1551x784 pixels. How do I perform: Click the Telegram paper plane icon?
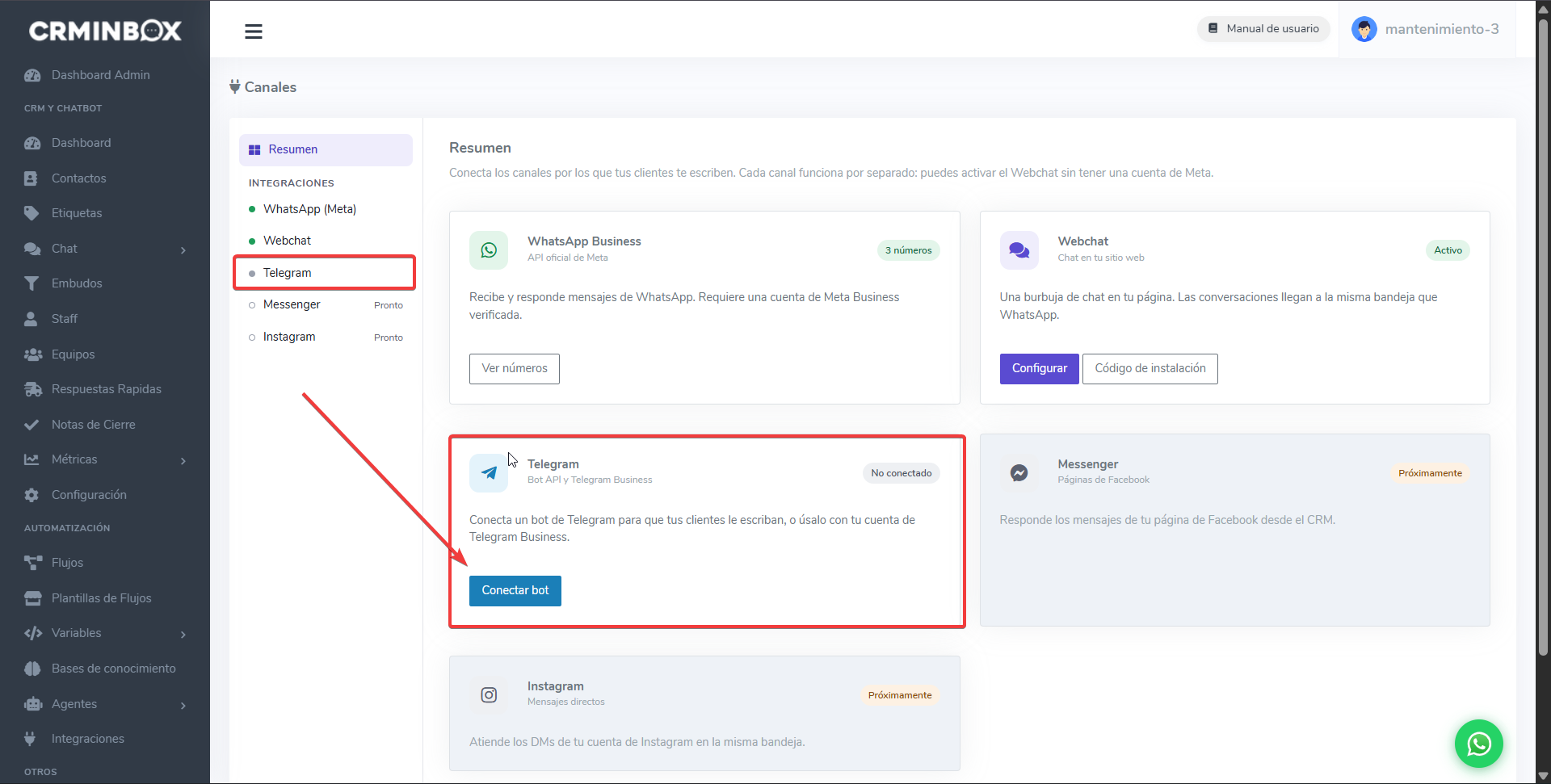(x=489, y=473)
